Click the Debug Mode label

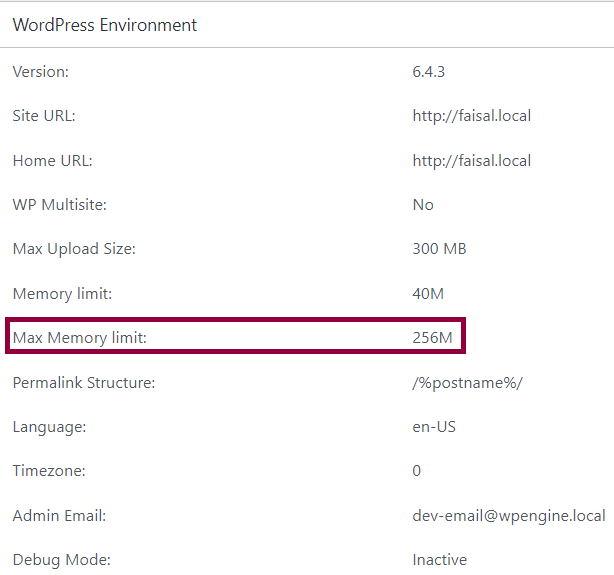(x=61, y=560)
